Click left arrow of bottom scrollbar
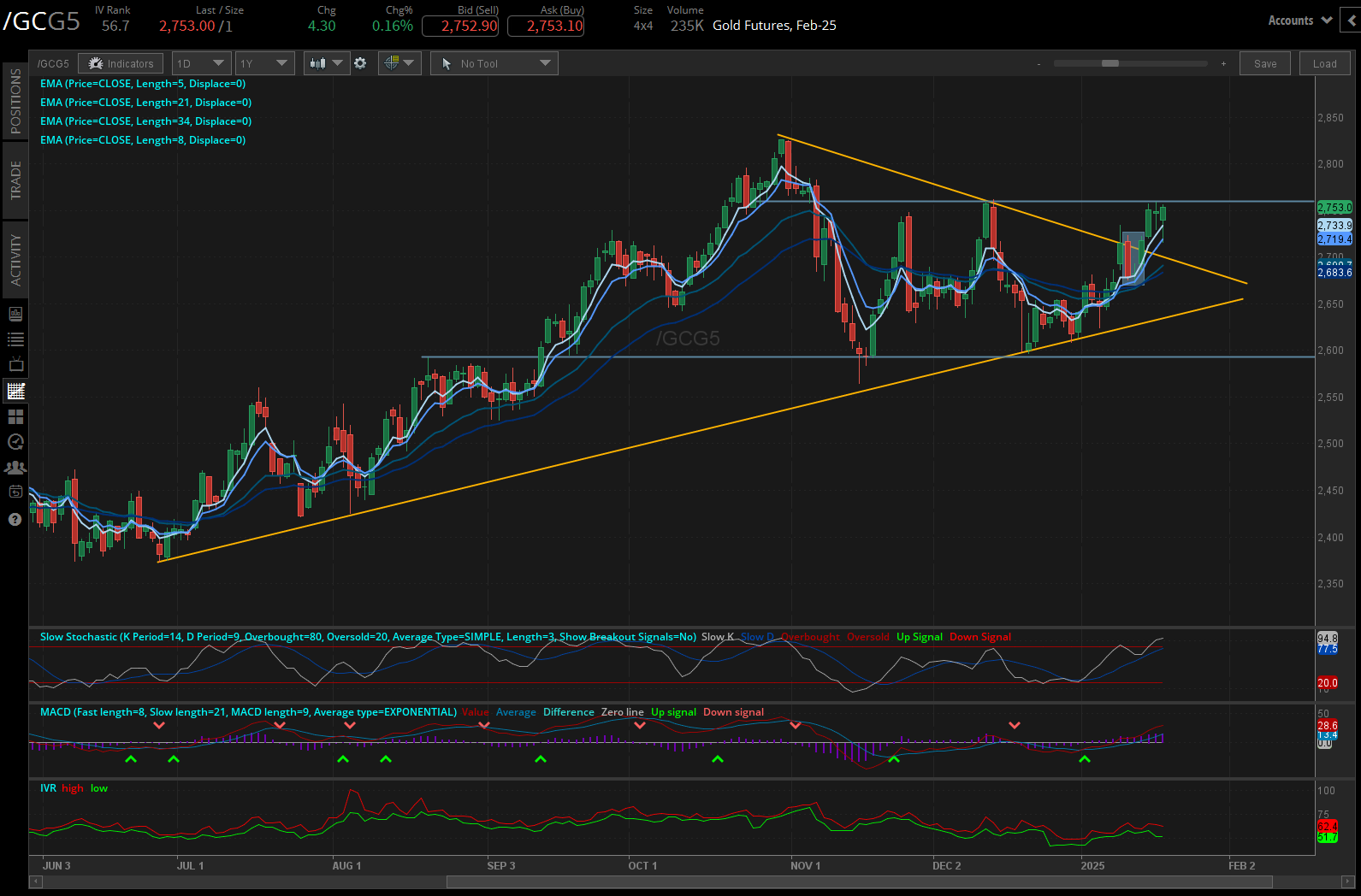Viewport: 1361px width, 896px height. (36, 881)
